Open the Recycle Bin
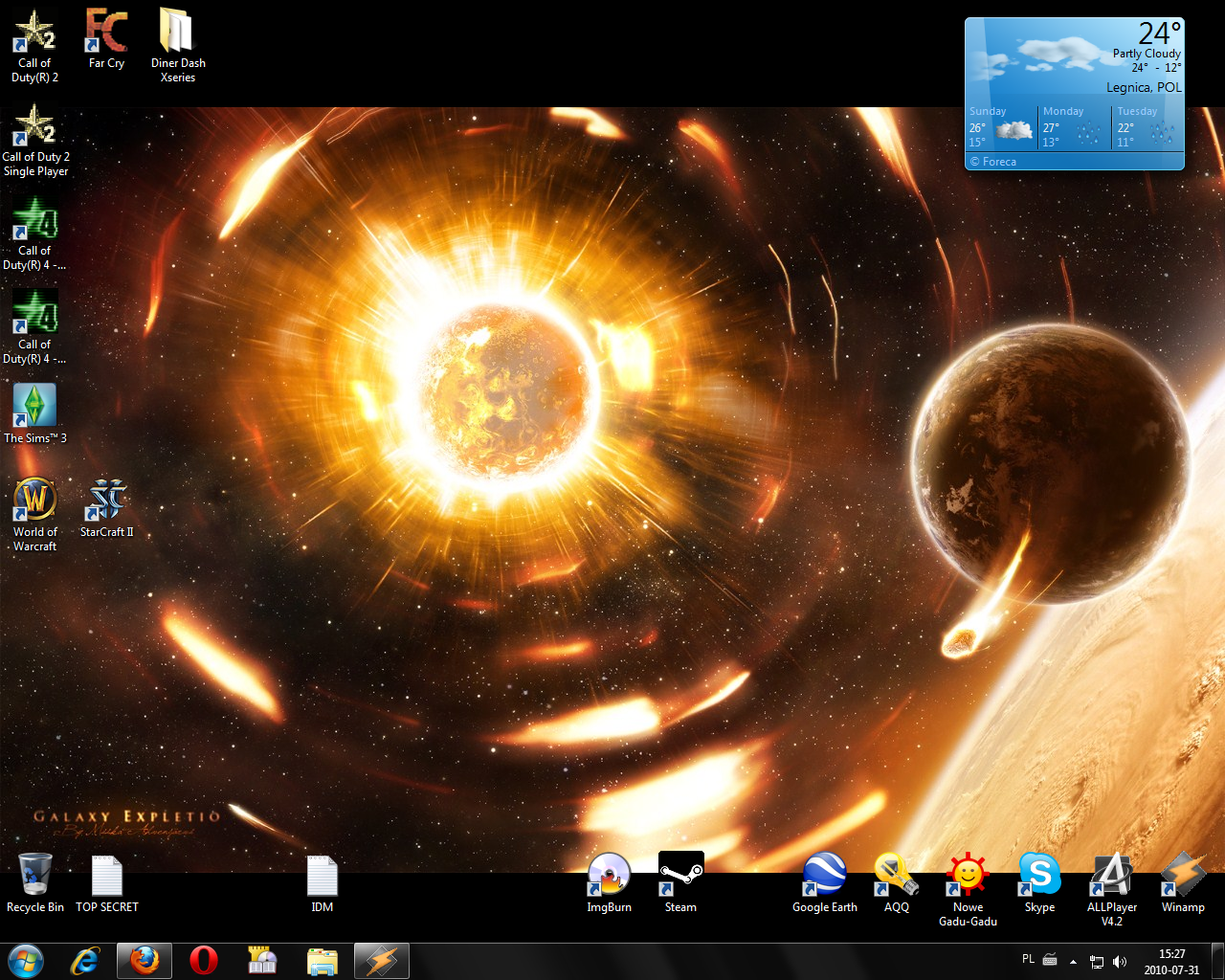Screen dimensions: 1225x980 tap(35, 882)
